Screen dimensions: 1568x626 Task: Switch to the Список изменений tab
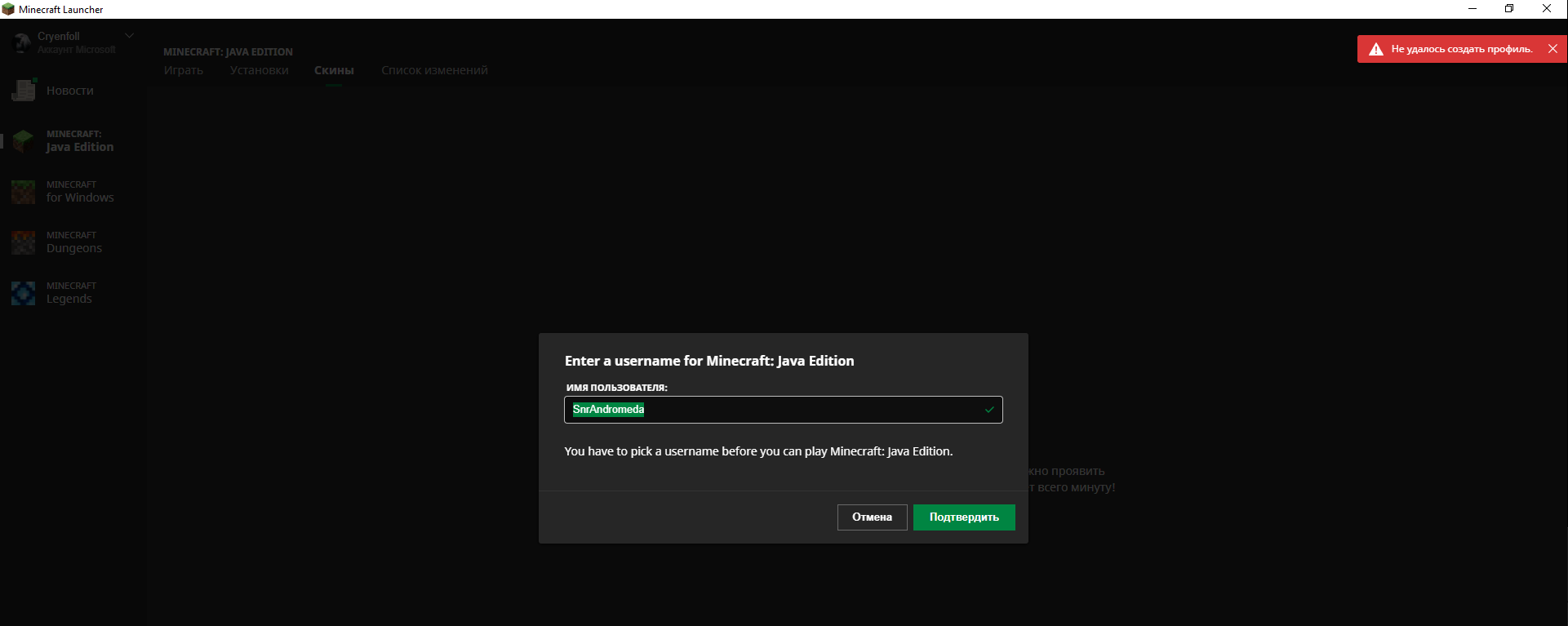click(x=434, y=70)
